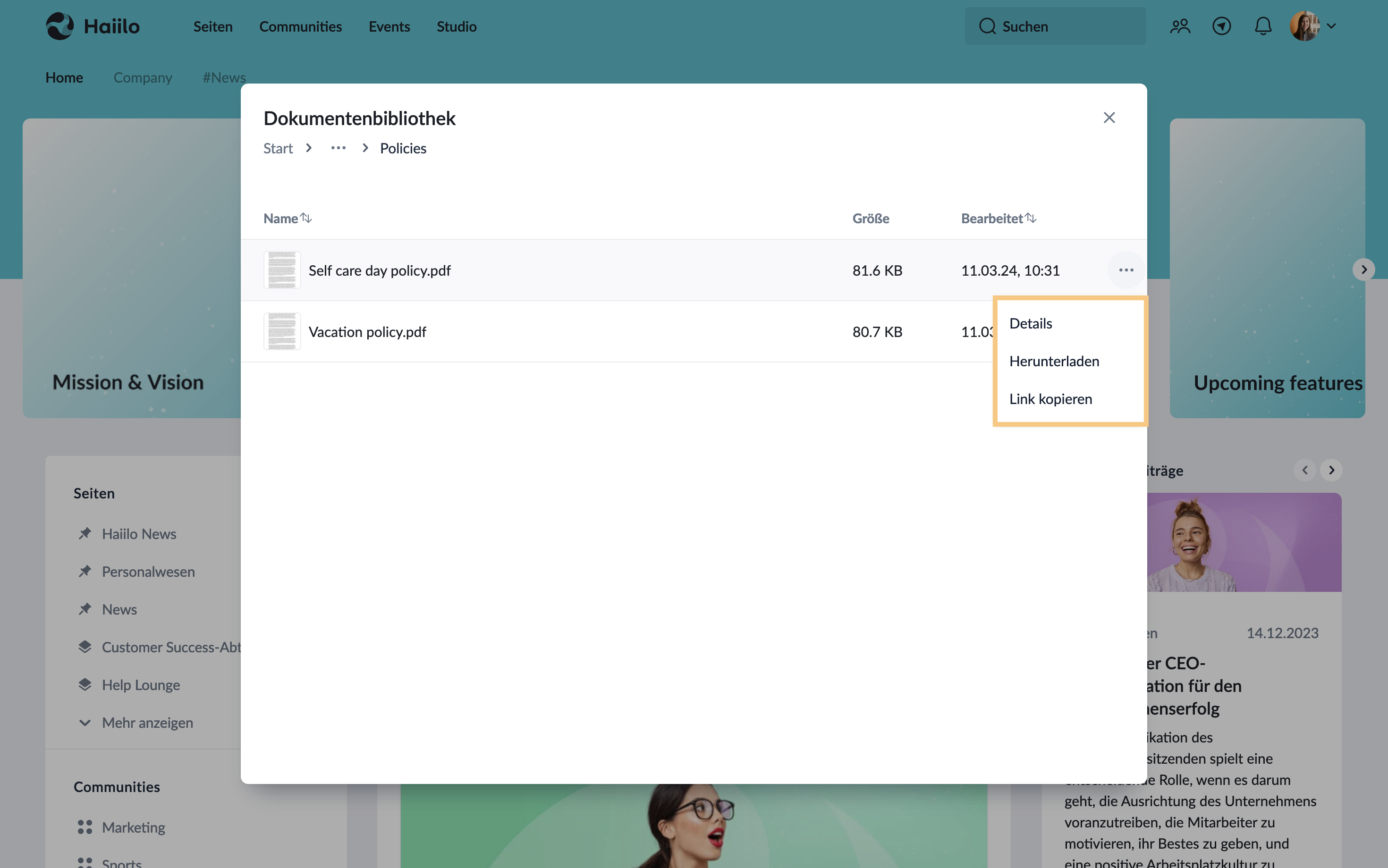Open Help Lounge in the Seiten list

point(141,685)
